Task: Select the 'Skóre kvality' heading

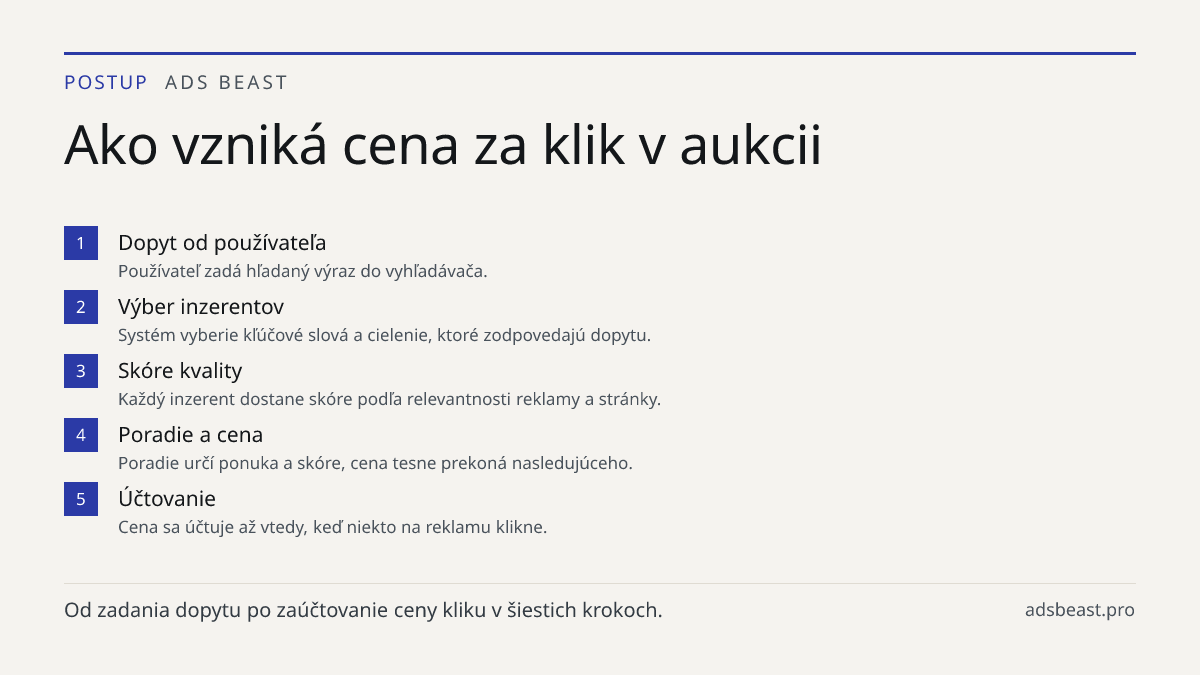Action: coord(180,371)
